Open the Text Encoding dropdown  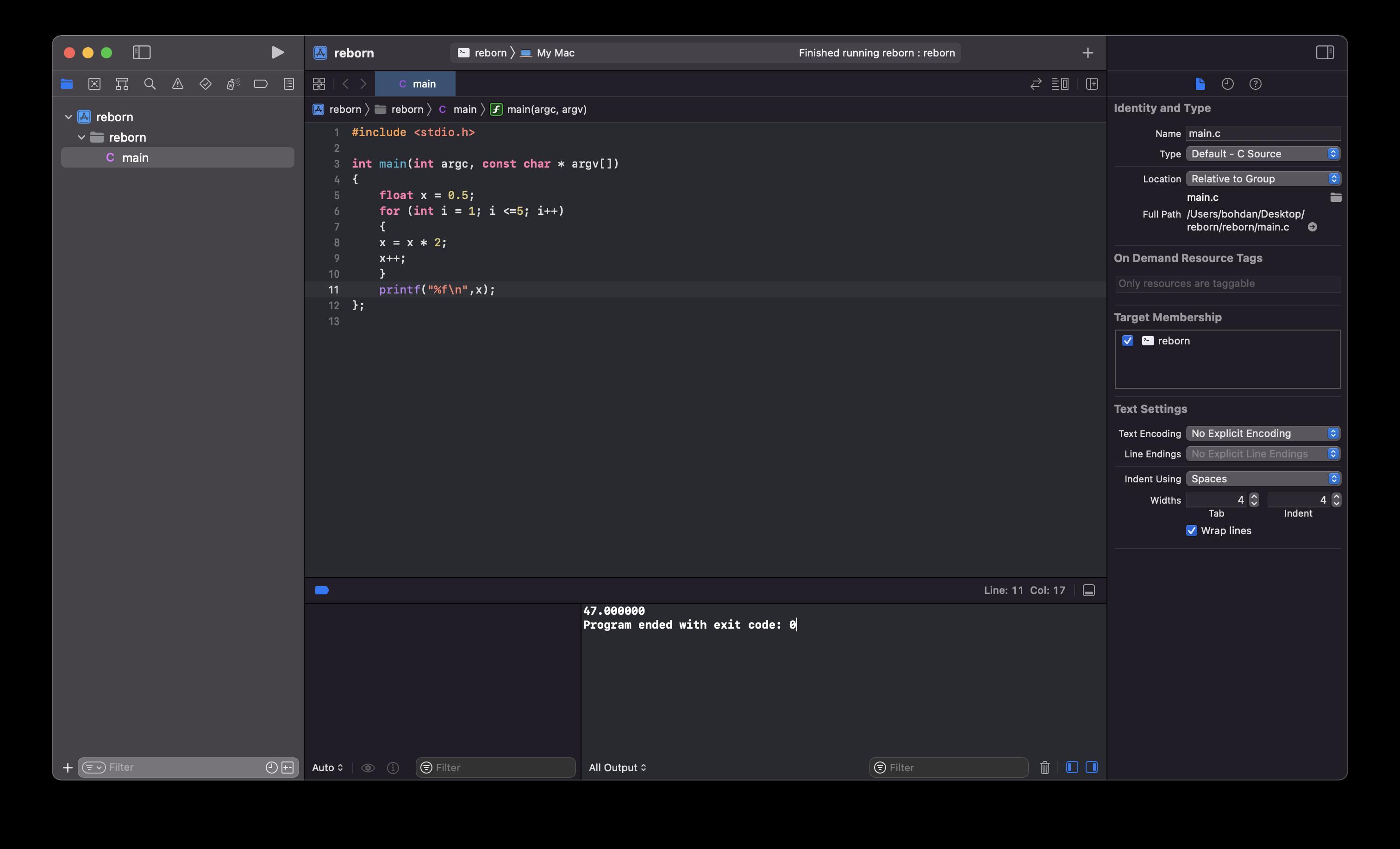coord(1262,434)
